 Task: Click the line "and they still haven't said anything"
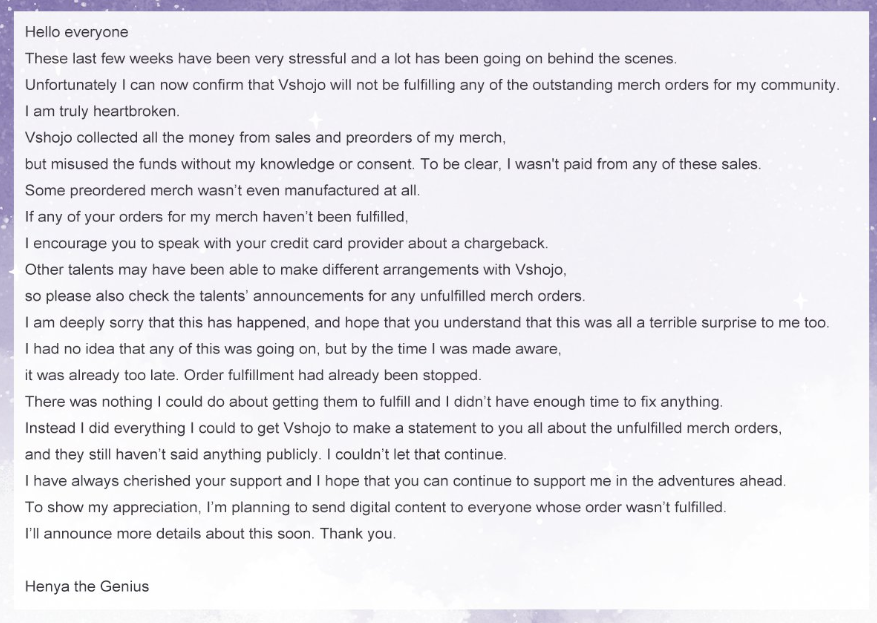click(x=265, y=454)
